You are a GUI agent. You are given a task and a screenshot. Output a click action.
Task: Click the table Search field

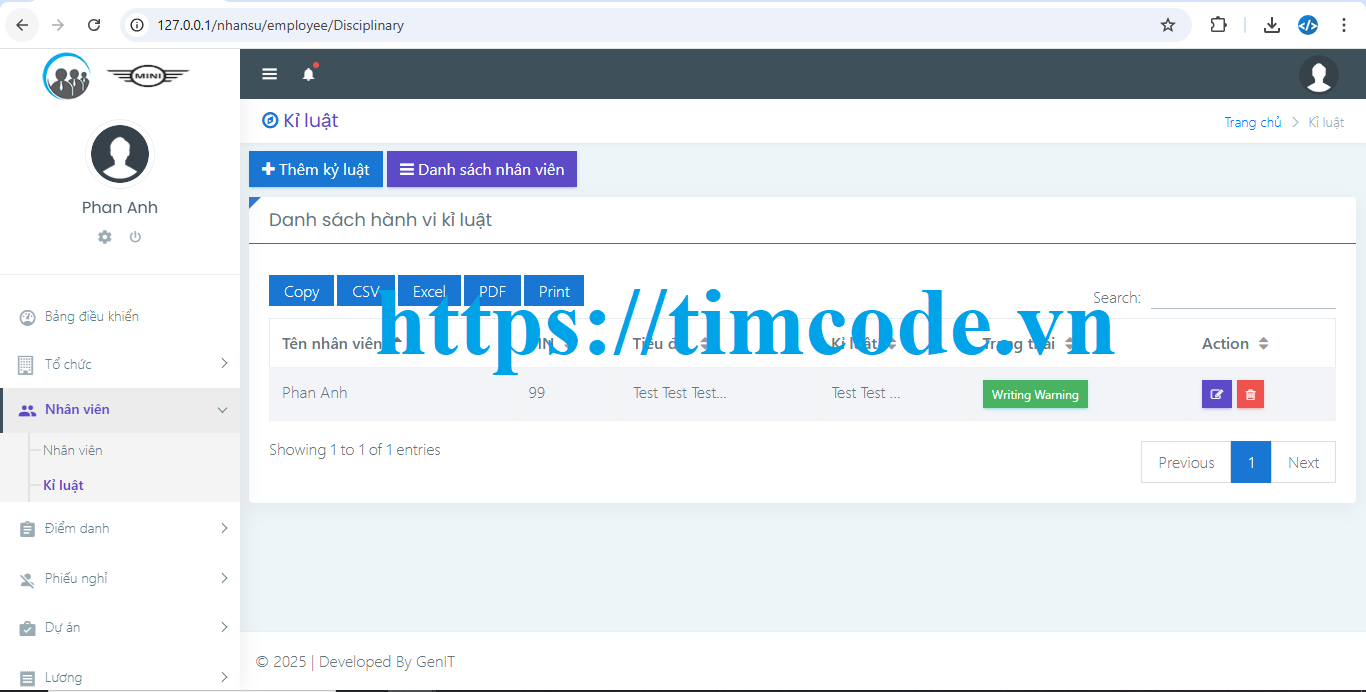[x=1243, y=297]
